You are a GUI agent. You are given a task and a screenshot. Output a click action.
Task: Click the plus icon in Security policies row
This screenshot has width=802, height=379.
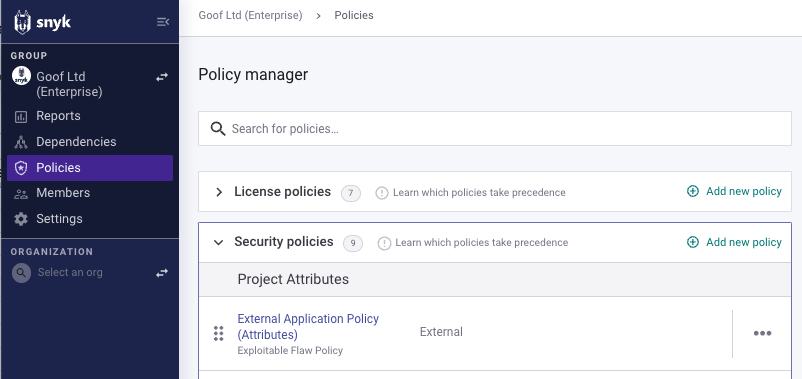tap(693, 242)
